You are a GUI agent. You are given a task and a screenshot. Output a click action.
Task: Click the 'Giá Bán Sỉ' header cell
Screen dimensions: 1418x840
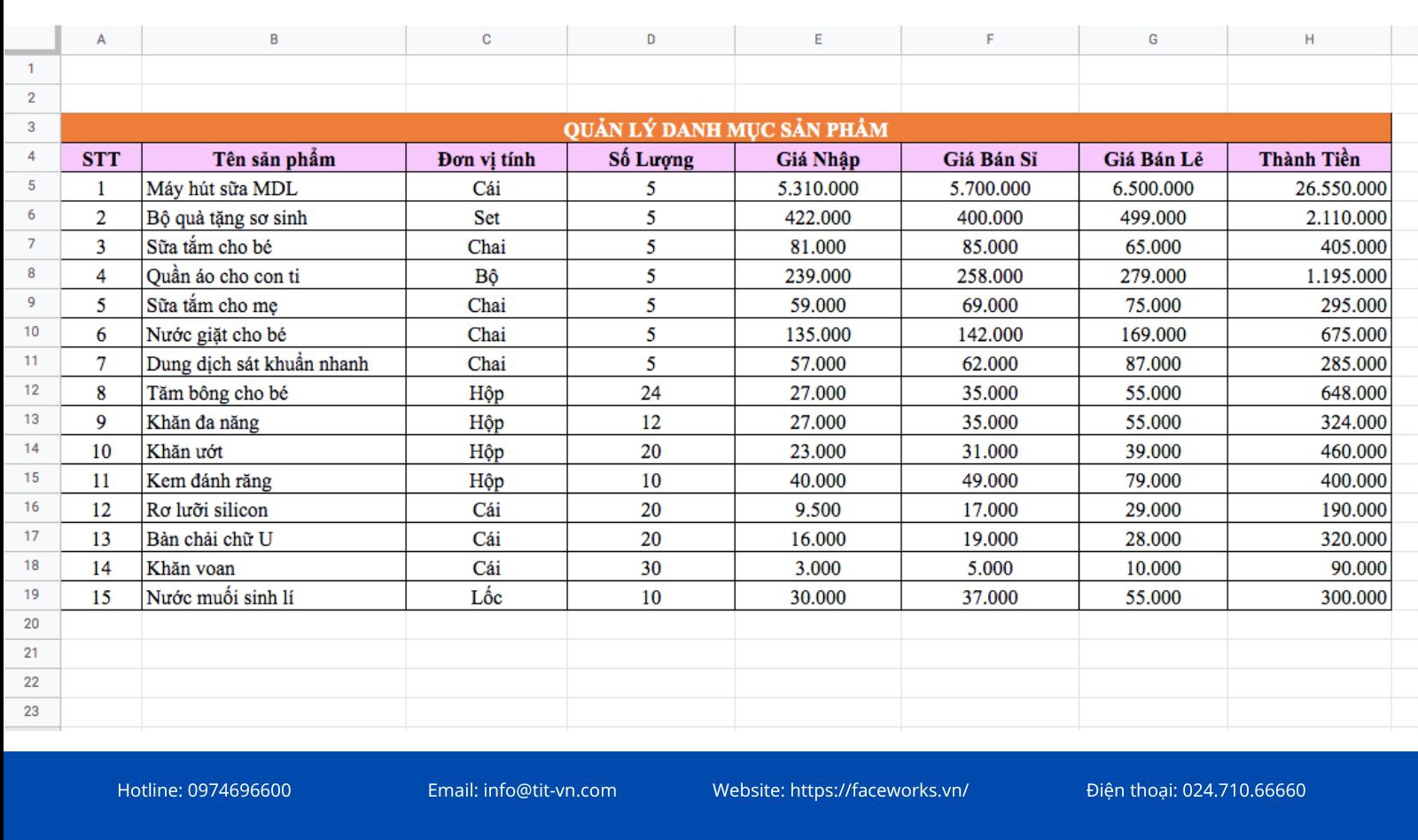(990, 159)
